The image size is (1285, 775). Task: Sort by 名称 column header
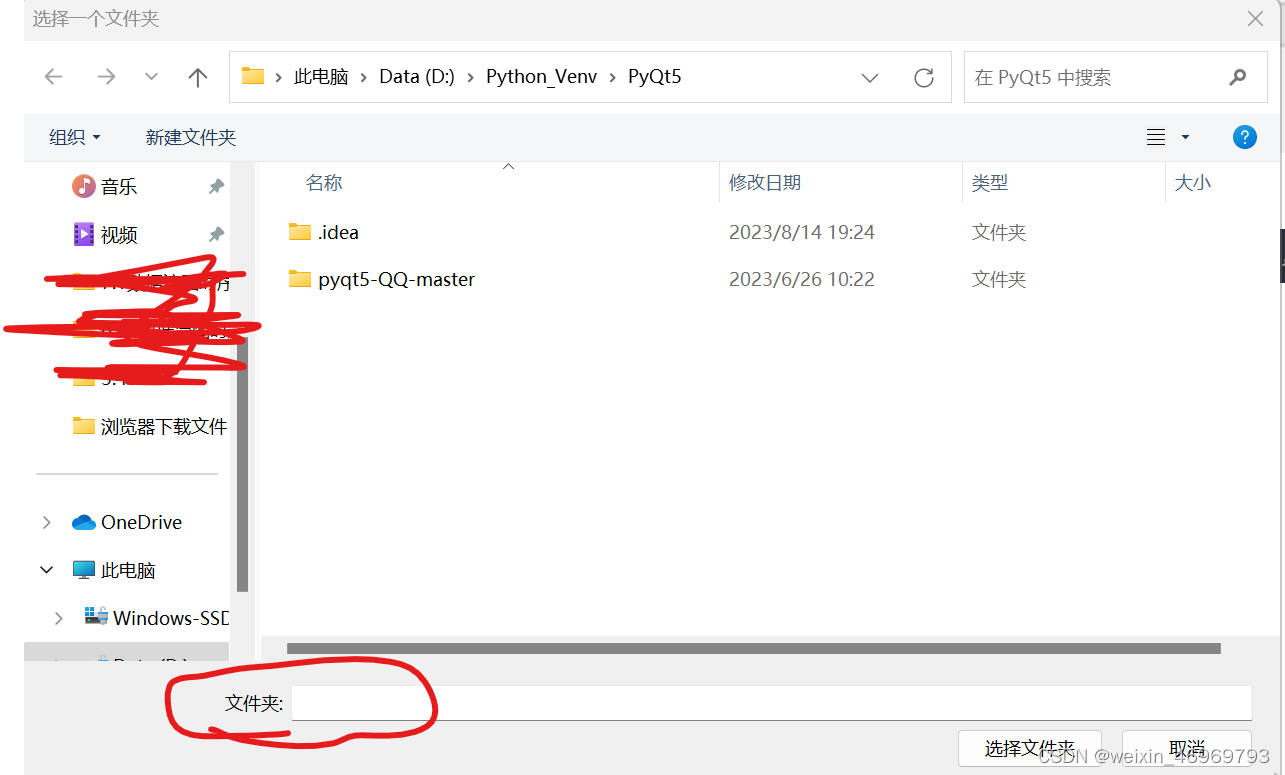point(324,183)
